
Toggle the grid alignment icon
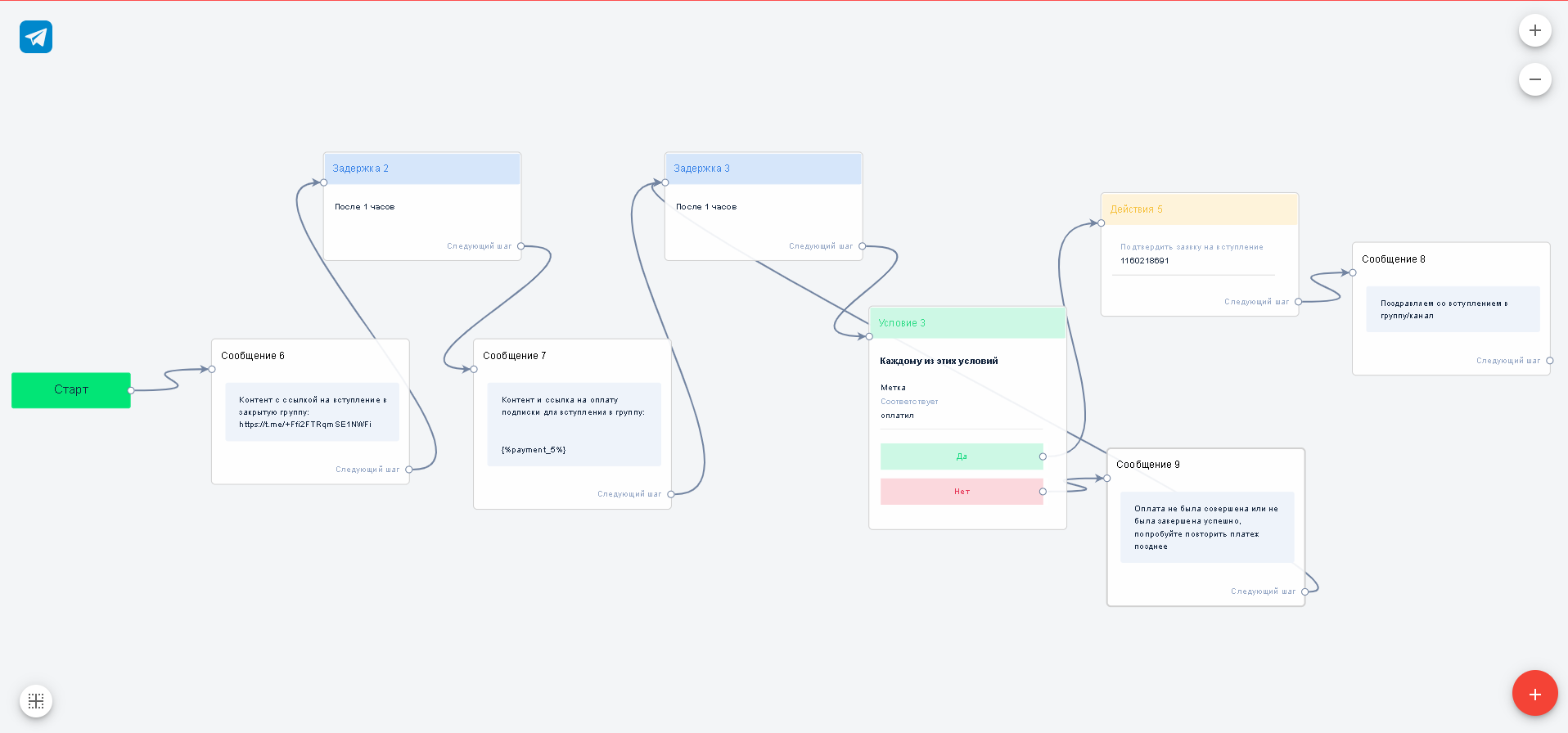(x=36, y=701)
